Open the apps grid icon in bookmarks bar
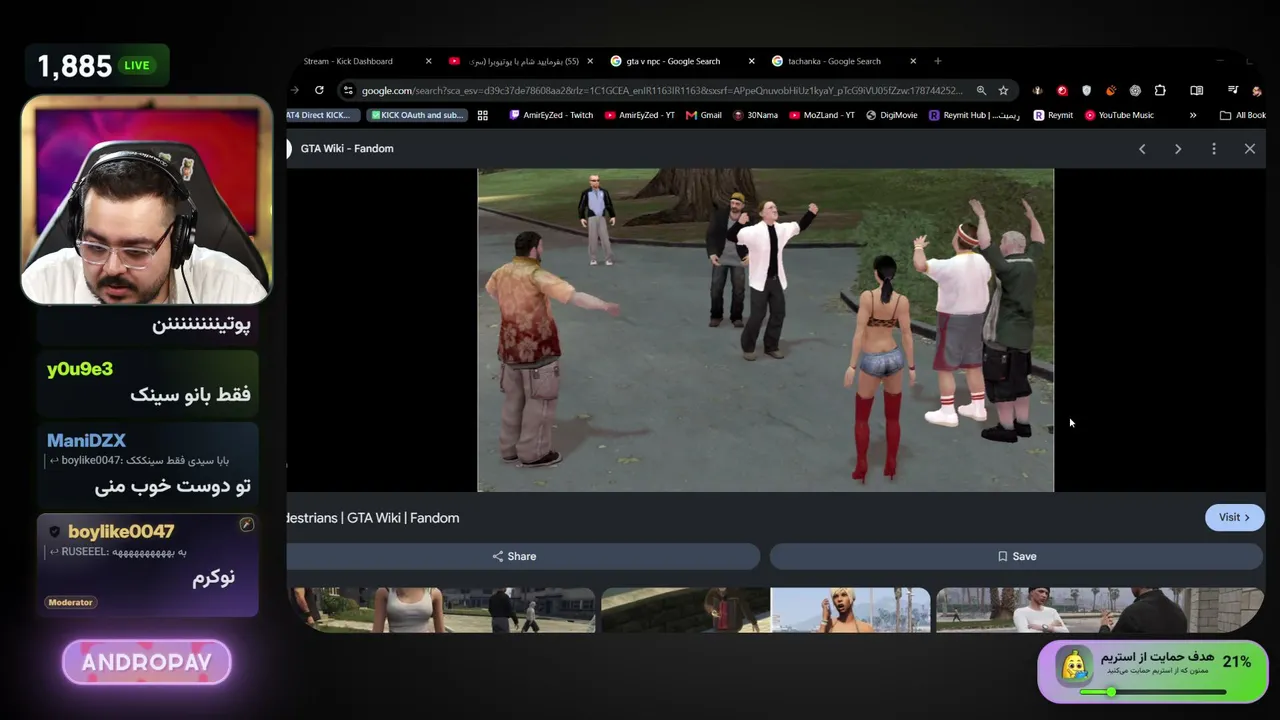1280x720 pixels. [482, 115]
